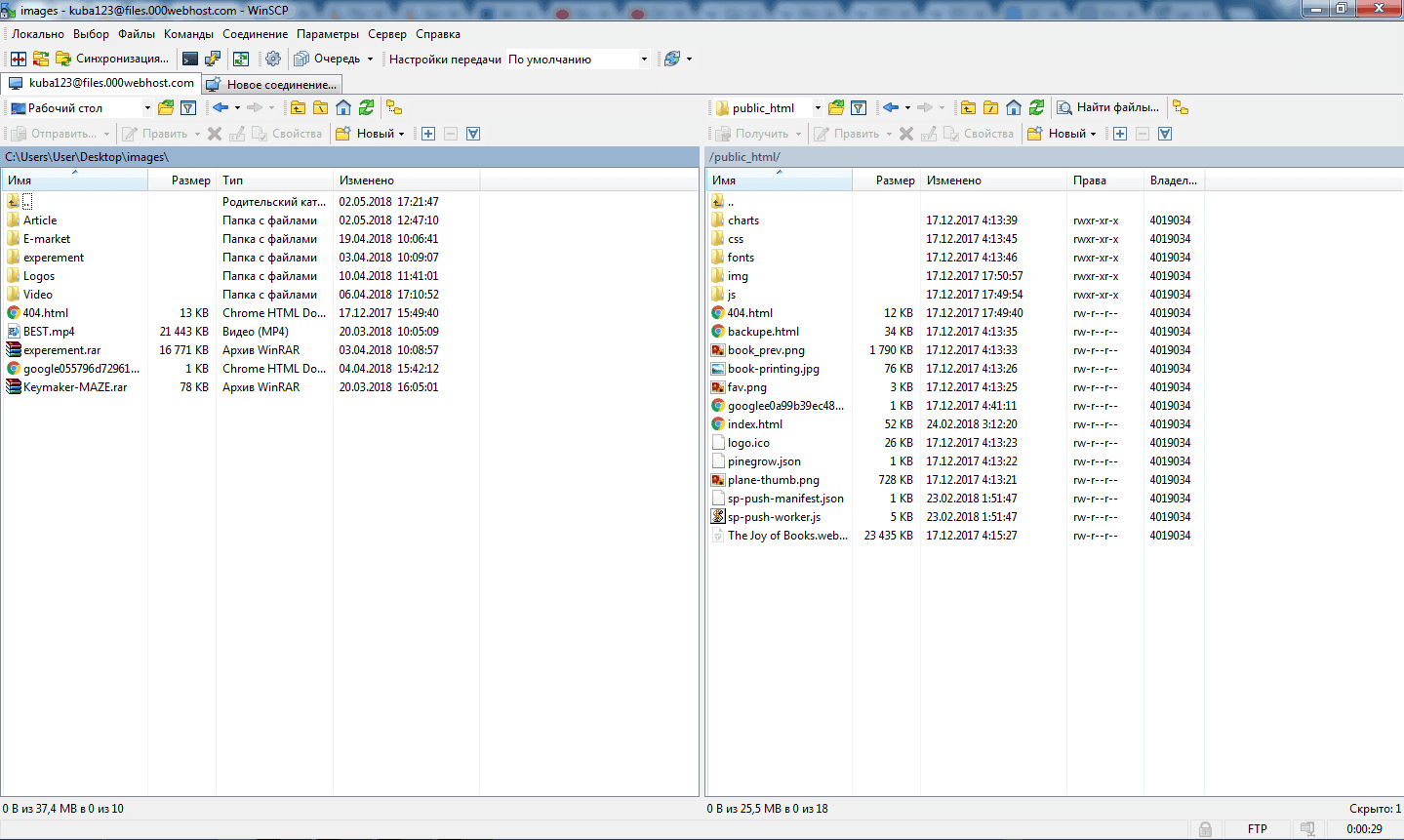The image size is (1404, 840).
Task: Click the status bar padlock icon
Action: click(1205, 829)
